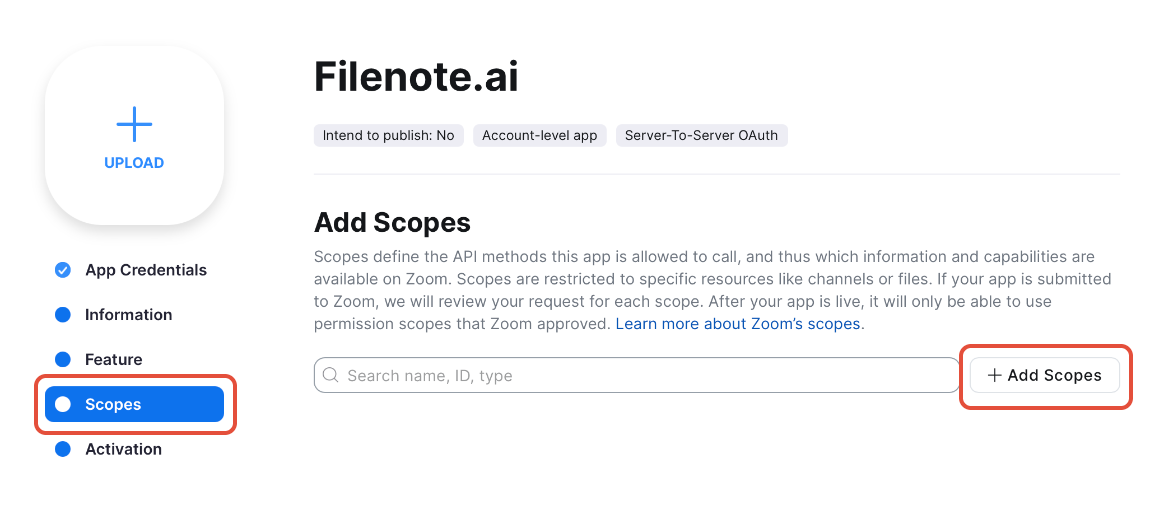Click the magnifier icon in search box
The height and width of the screenshot is (524, 1164).
[330, 375]
